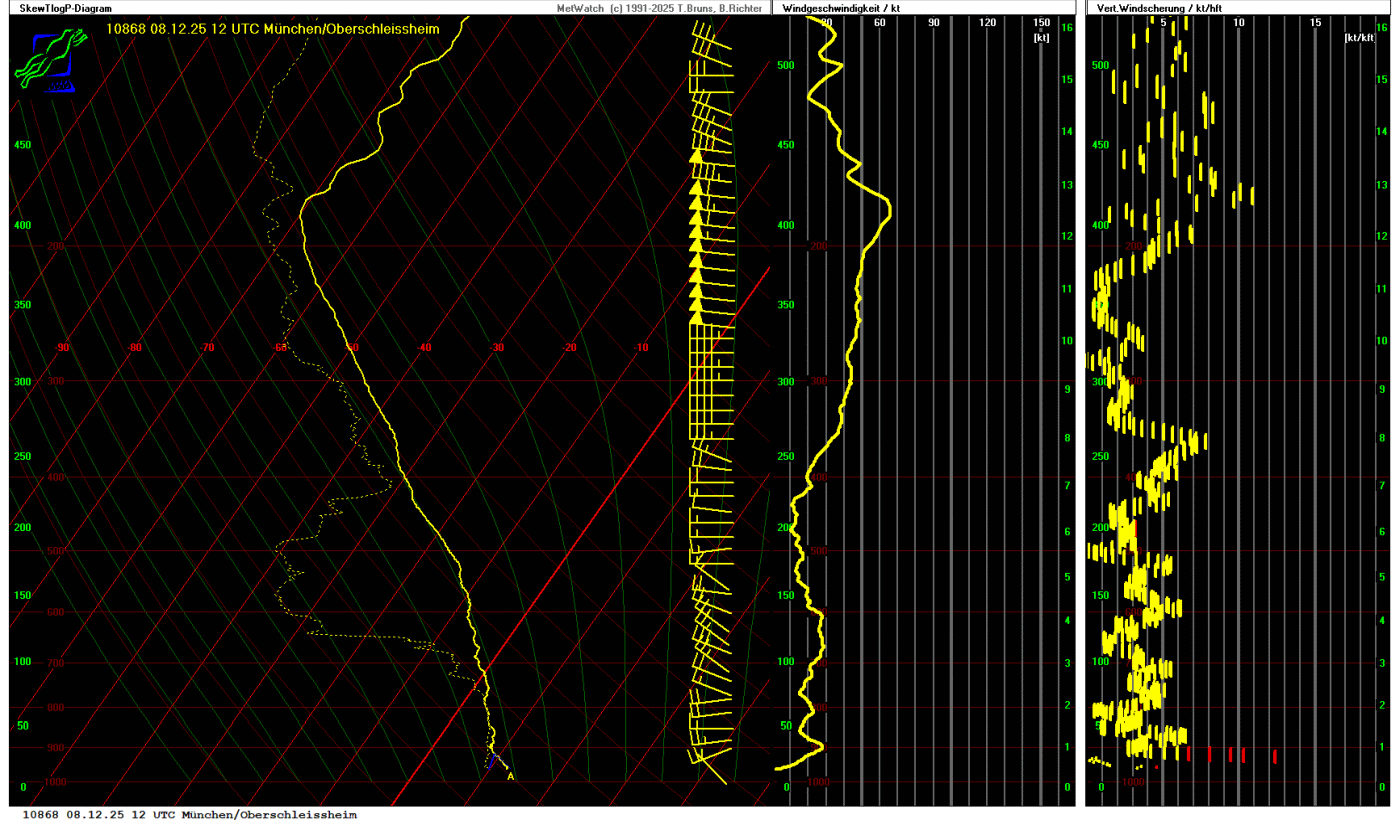Click the blue line segment at the sounding base
Viewport: 1400px width, 825px height.
point(491,761)
